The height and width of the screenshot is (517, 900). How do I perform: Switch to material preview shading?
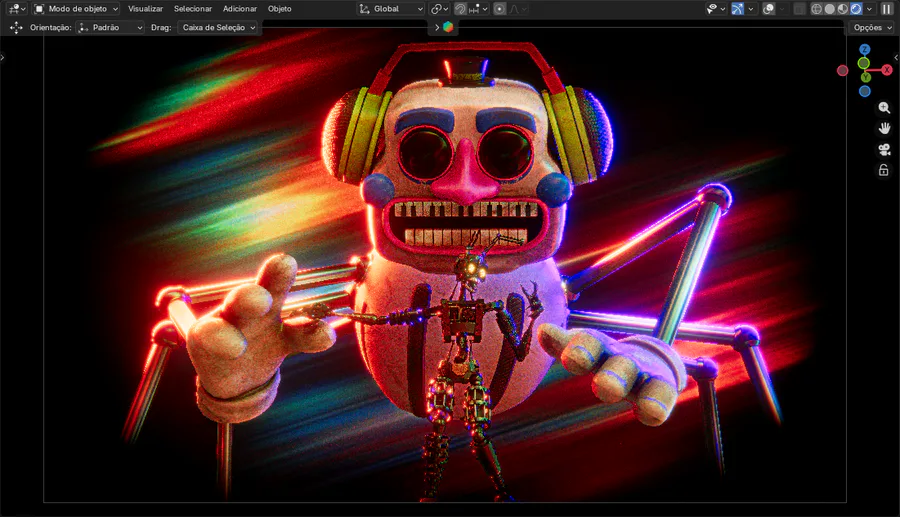click(x=843, y=9)
